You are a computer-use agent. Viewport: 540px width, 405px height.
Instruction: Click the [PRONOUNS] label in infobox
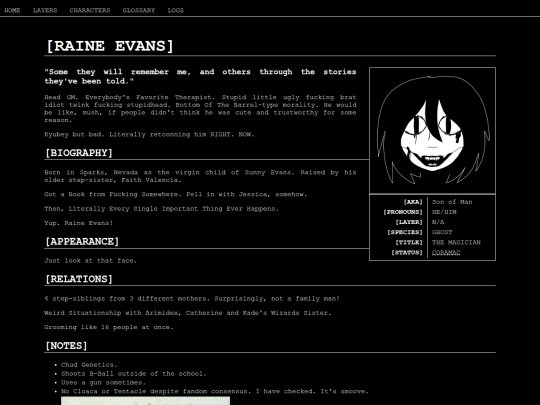403,212
